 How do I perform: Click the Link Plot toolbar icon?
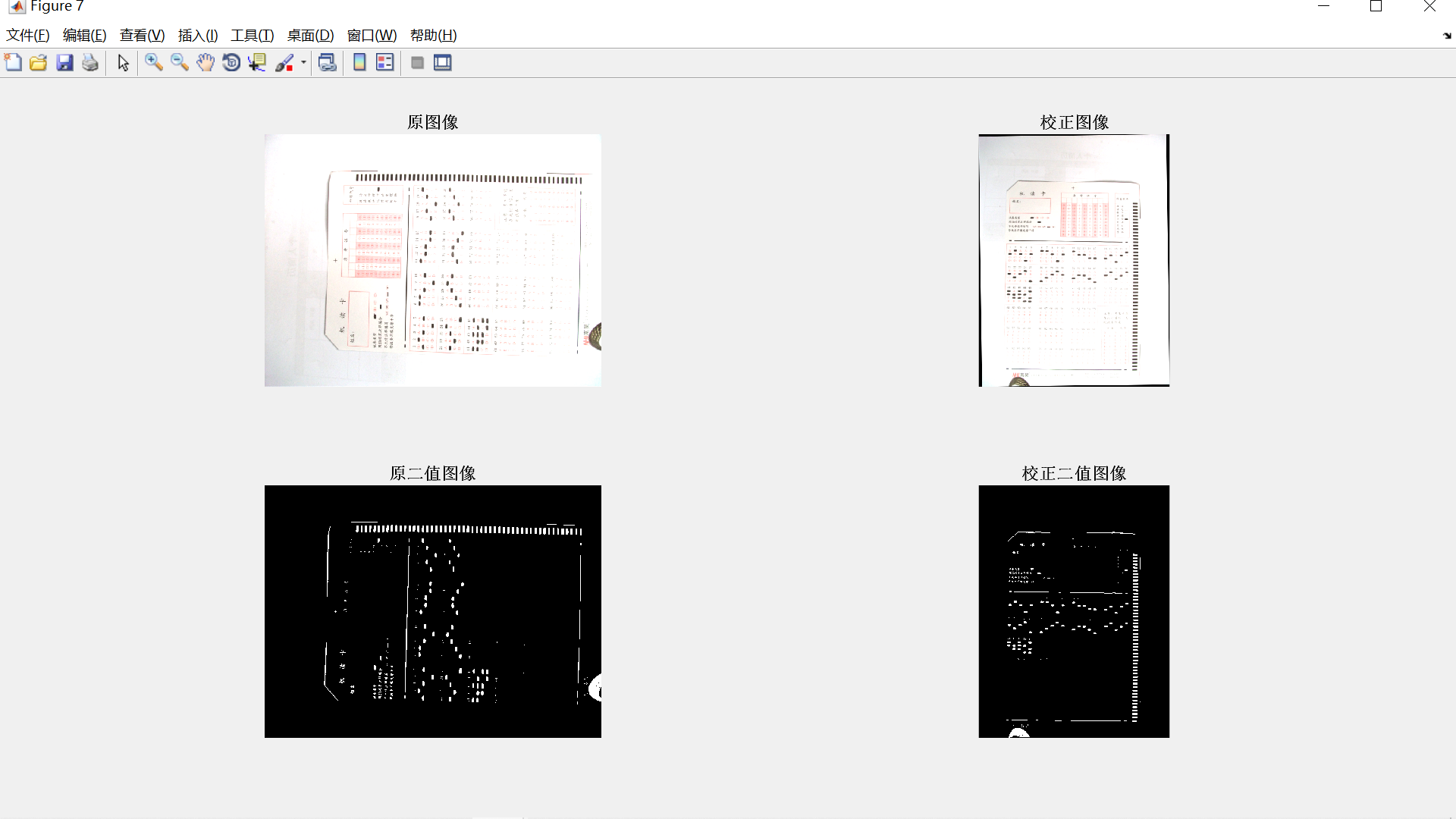[x=327, y=63]
